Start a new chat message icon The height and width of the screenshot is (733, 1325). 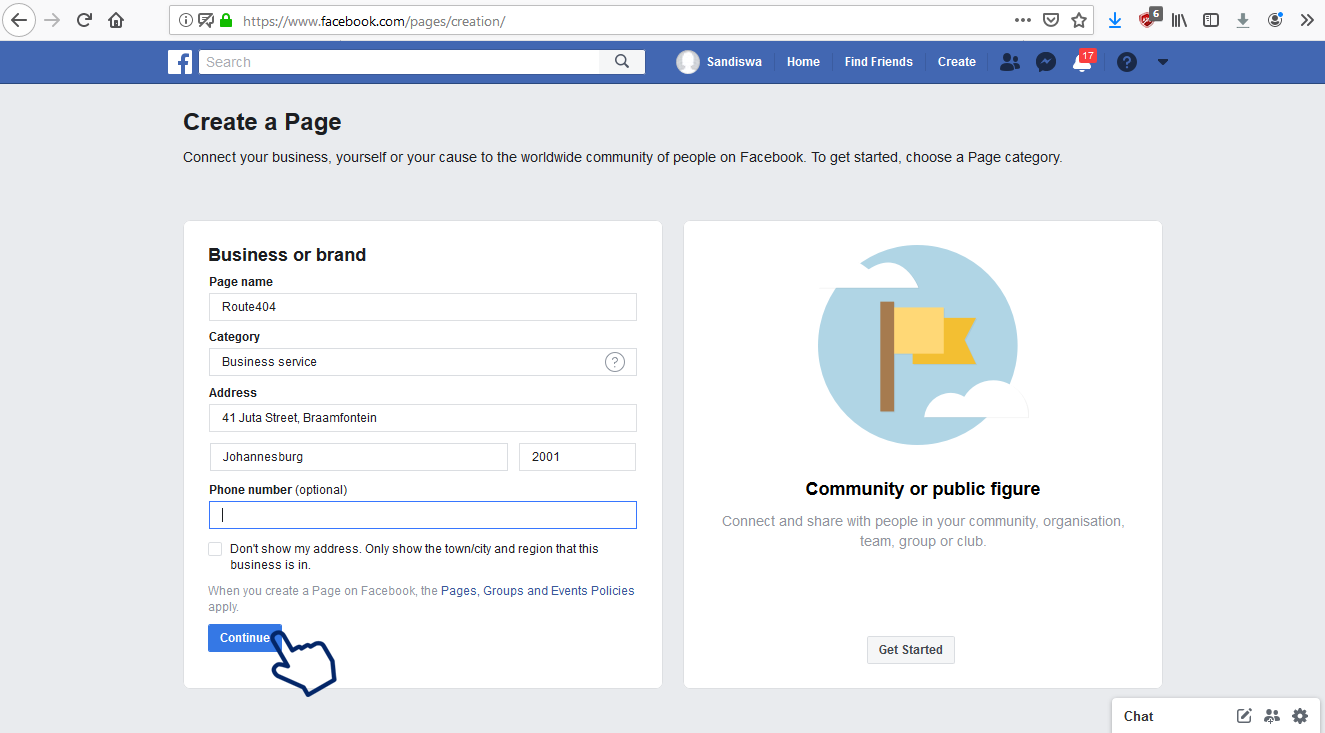point(1244,716)
